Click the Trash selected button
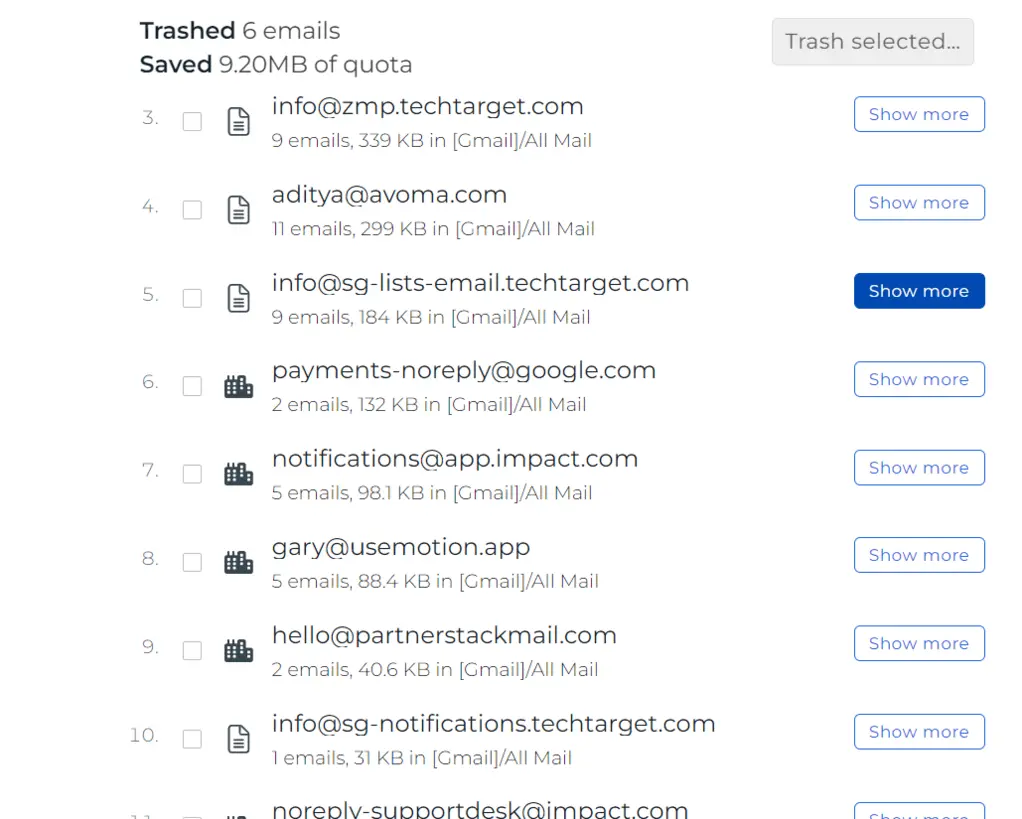Viewport: 1022px width, 819px height. click(x=871, y=41)
